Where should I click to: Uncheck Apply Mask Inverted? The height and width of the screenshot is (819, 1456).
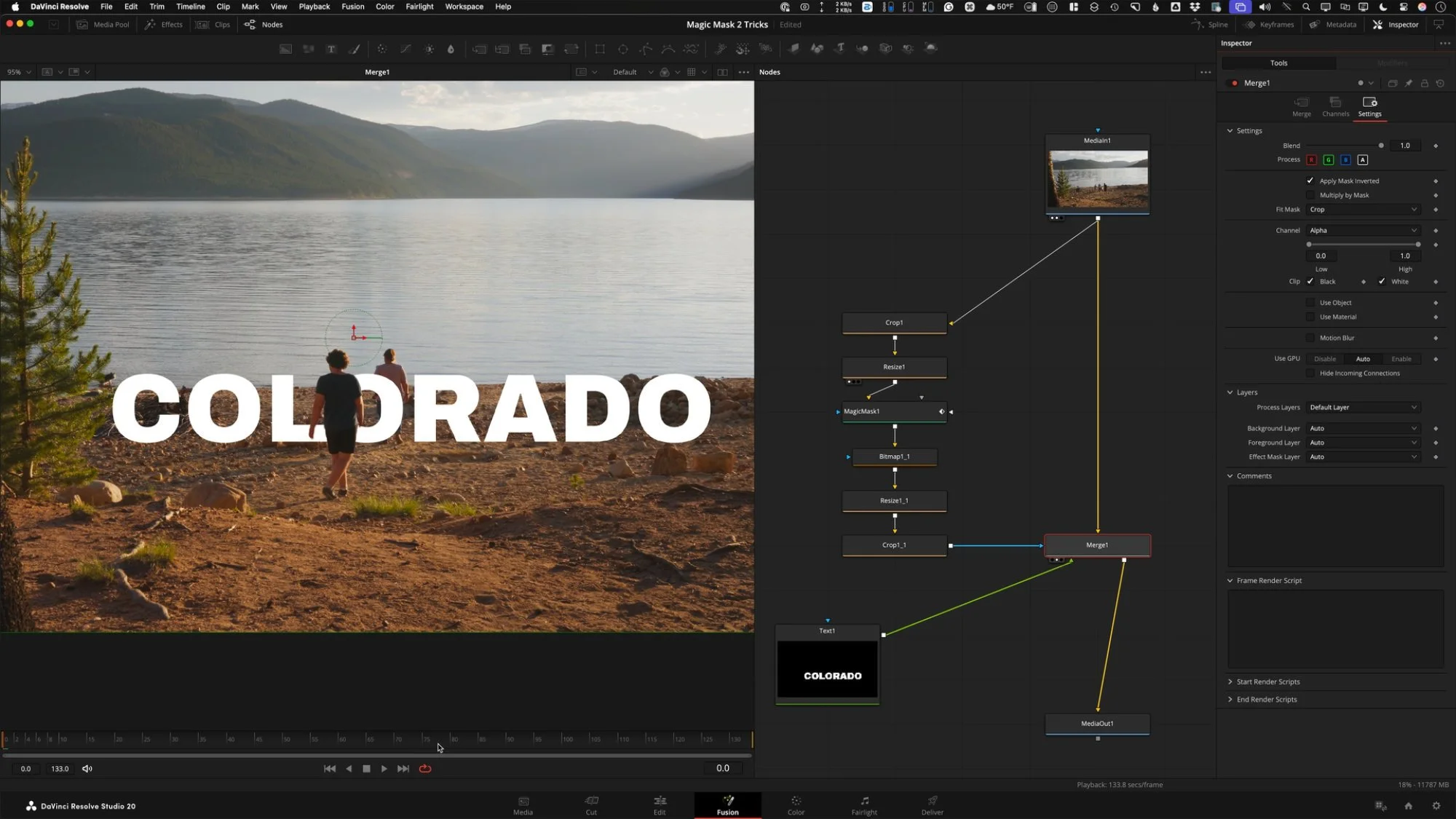(x=1310, y=181)
